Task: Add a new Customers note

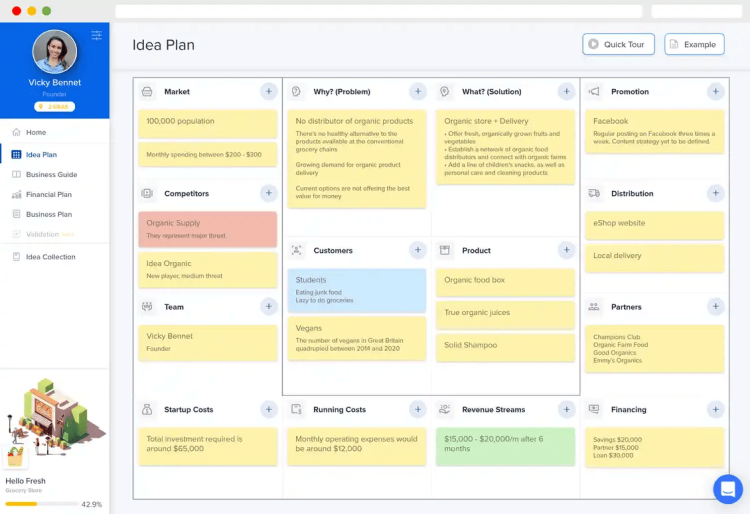Action: (x=418, y=250)
